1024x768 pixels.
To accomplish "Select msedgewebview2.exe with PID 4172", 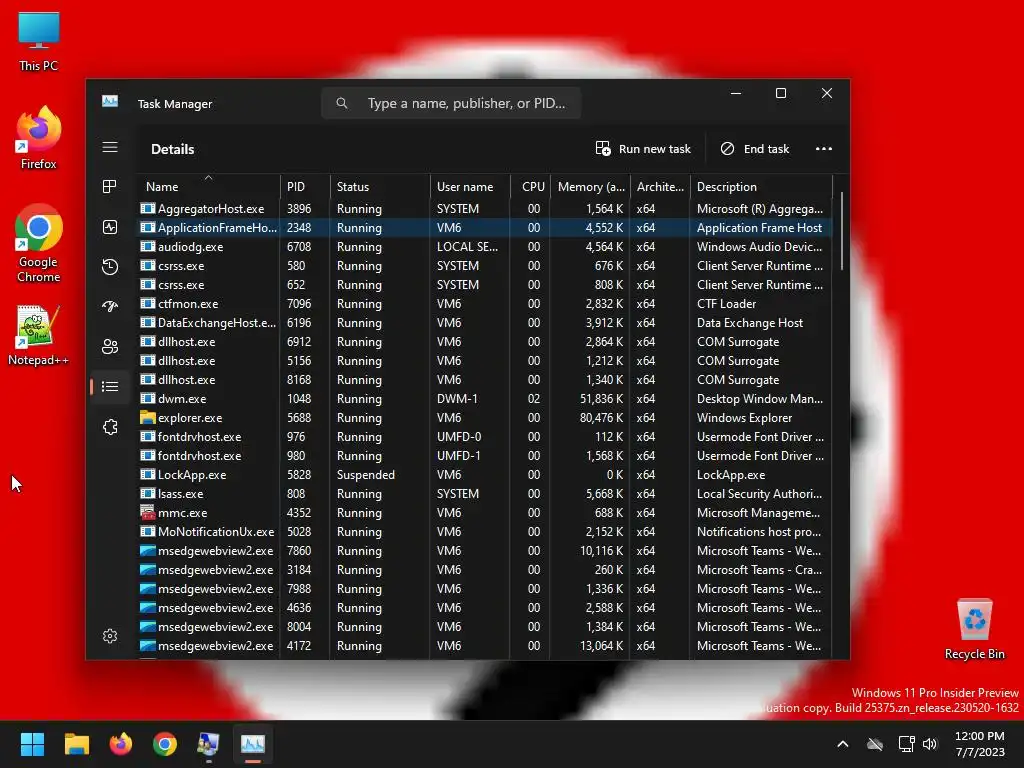I will pyautogui.click(x=485, y=646).
